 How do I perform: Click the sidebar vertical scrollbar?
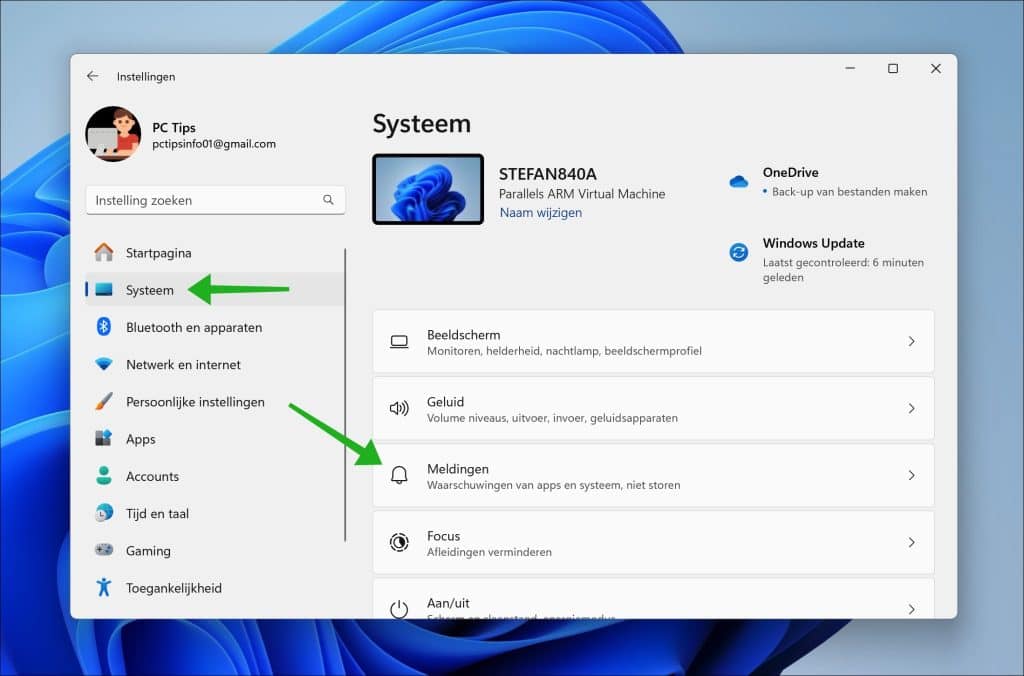tap(345, 394)
